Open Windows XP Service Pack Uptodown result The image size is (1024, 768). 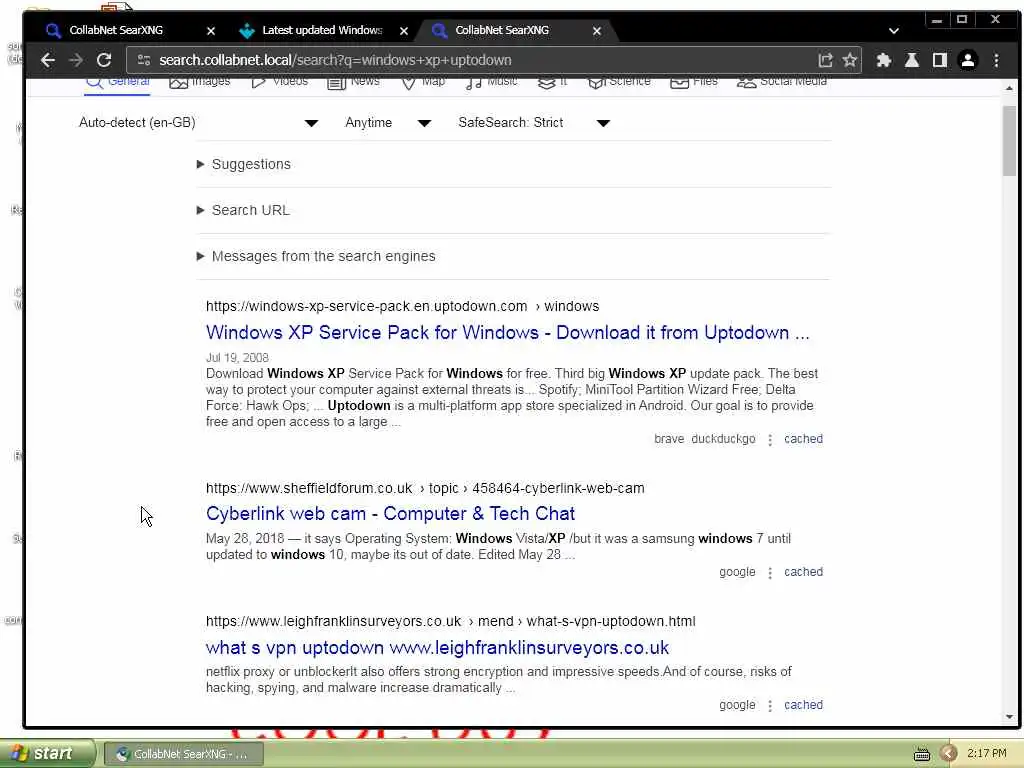(x=507, y=332)
